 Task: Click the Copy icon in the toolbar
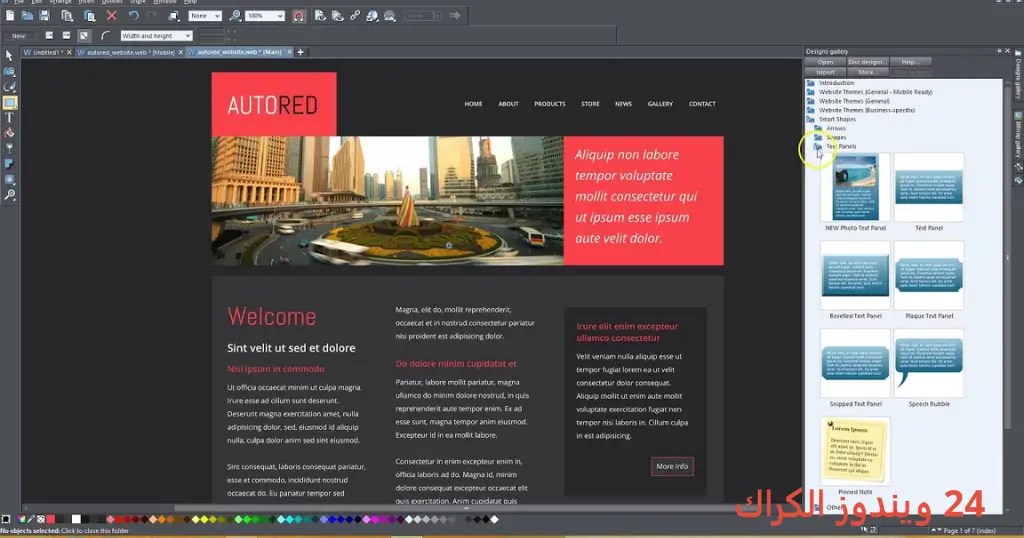point(67,16)
